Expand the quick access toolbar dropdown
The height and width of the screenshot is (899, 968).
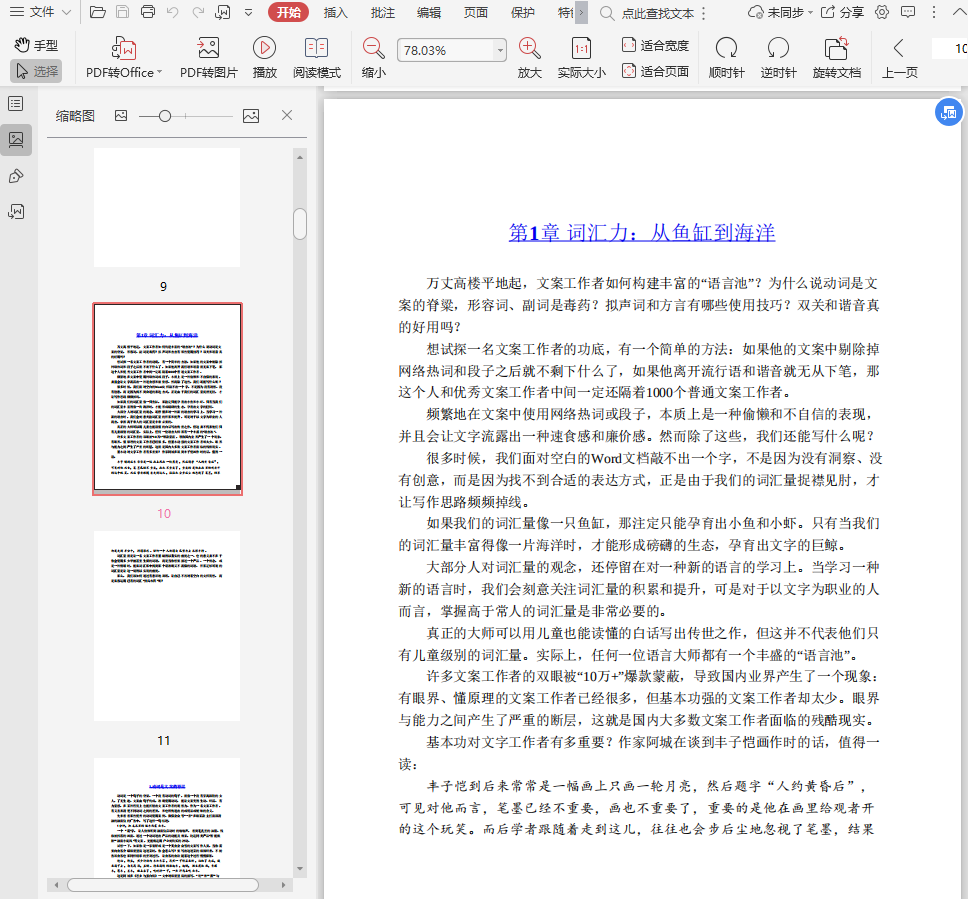(248, 12)
